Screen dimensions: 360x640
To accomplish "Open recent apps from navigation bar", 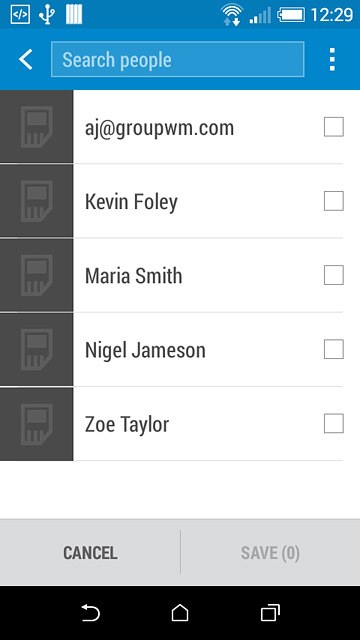I will click(x=270, y=613).
